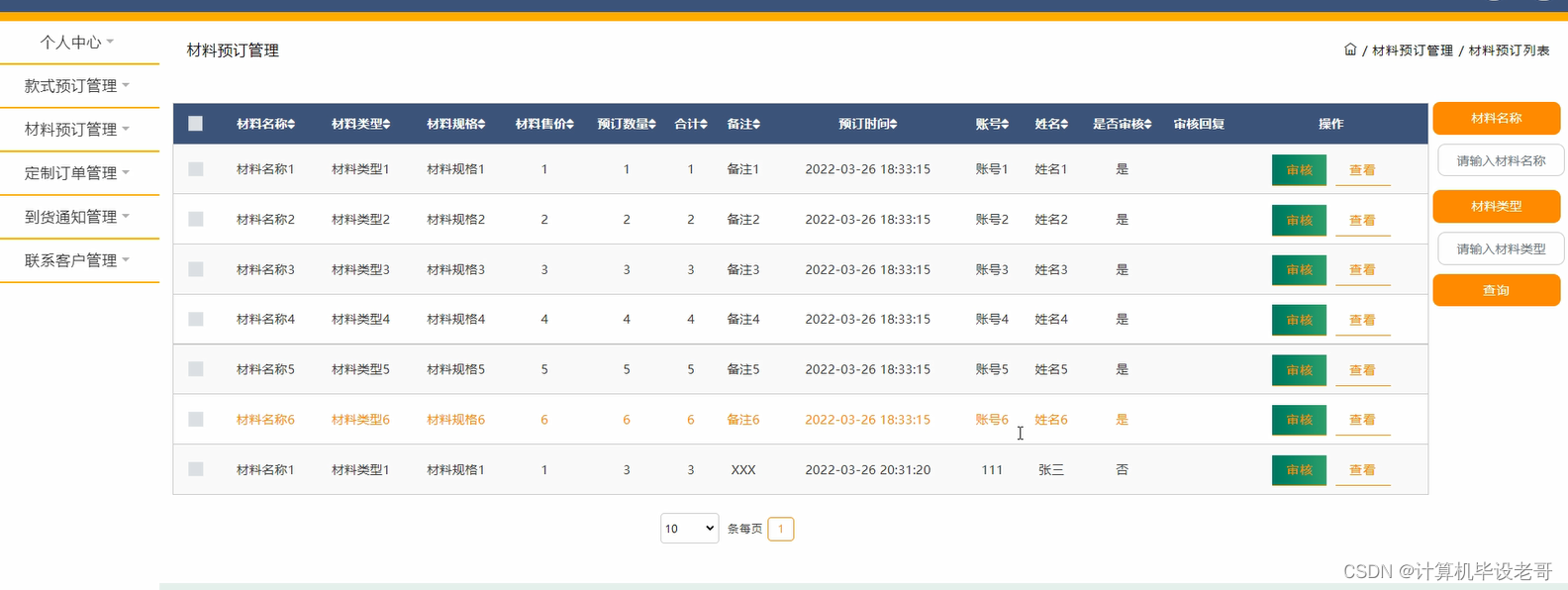The image size is (1568, 590).
Task: Click 材料预订管理 in the breadcrumb
Action: click(x=1413, y=50)
